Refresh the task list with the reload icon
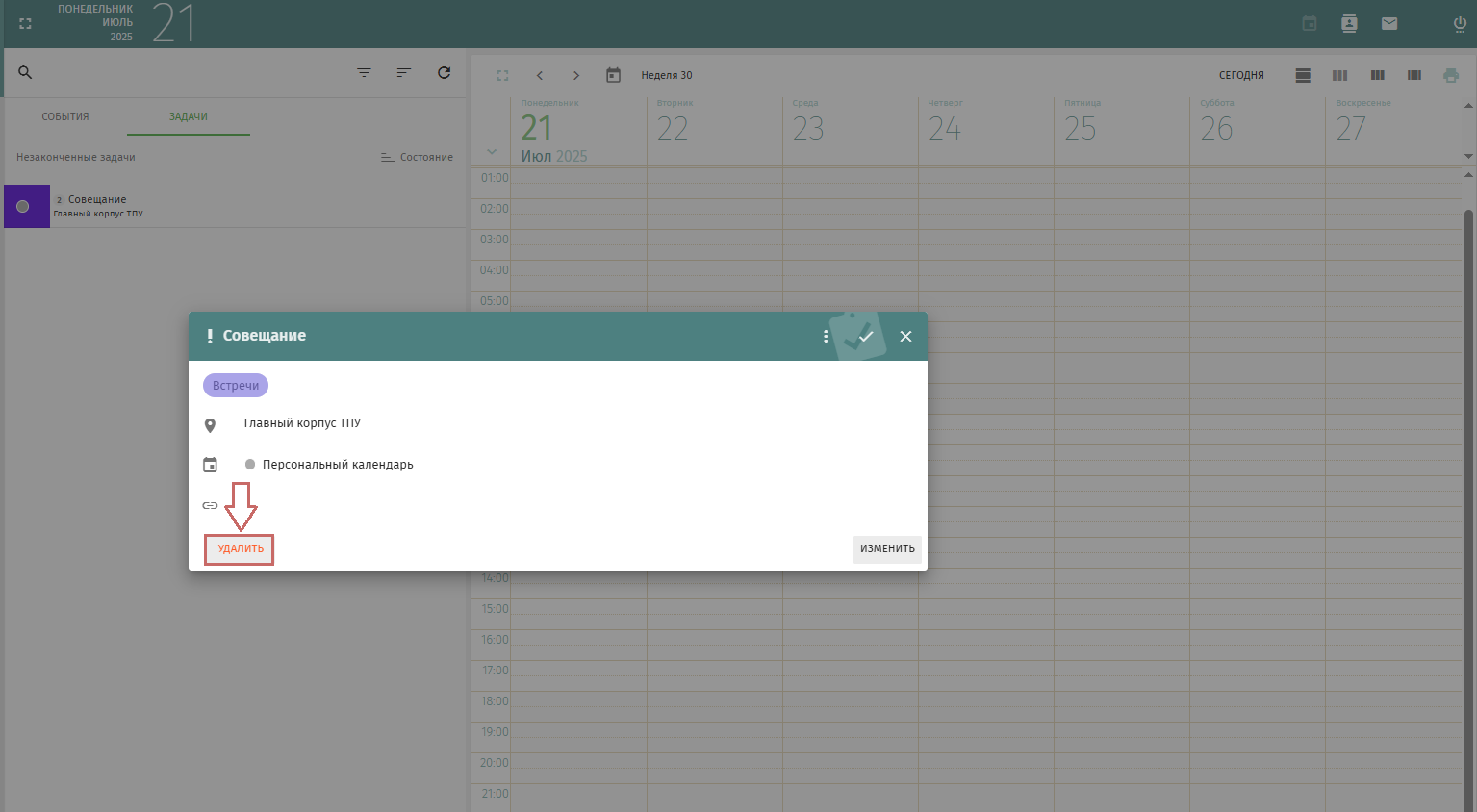Screen dimensions: 1477x812 [445, 72]
